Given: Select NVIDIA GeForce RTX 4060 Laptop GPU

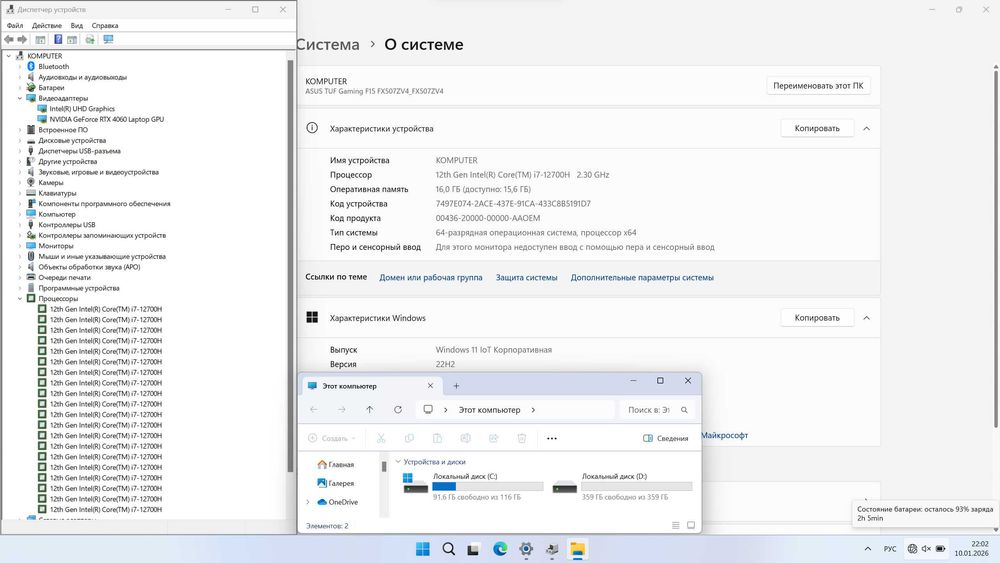Looking at the screenshot, I should [107, 119].
